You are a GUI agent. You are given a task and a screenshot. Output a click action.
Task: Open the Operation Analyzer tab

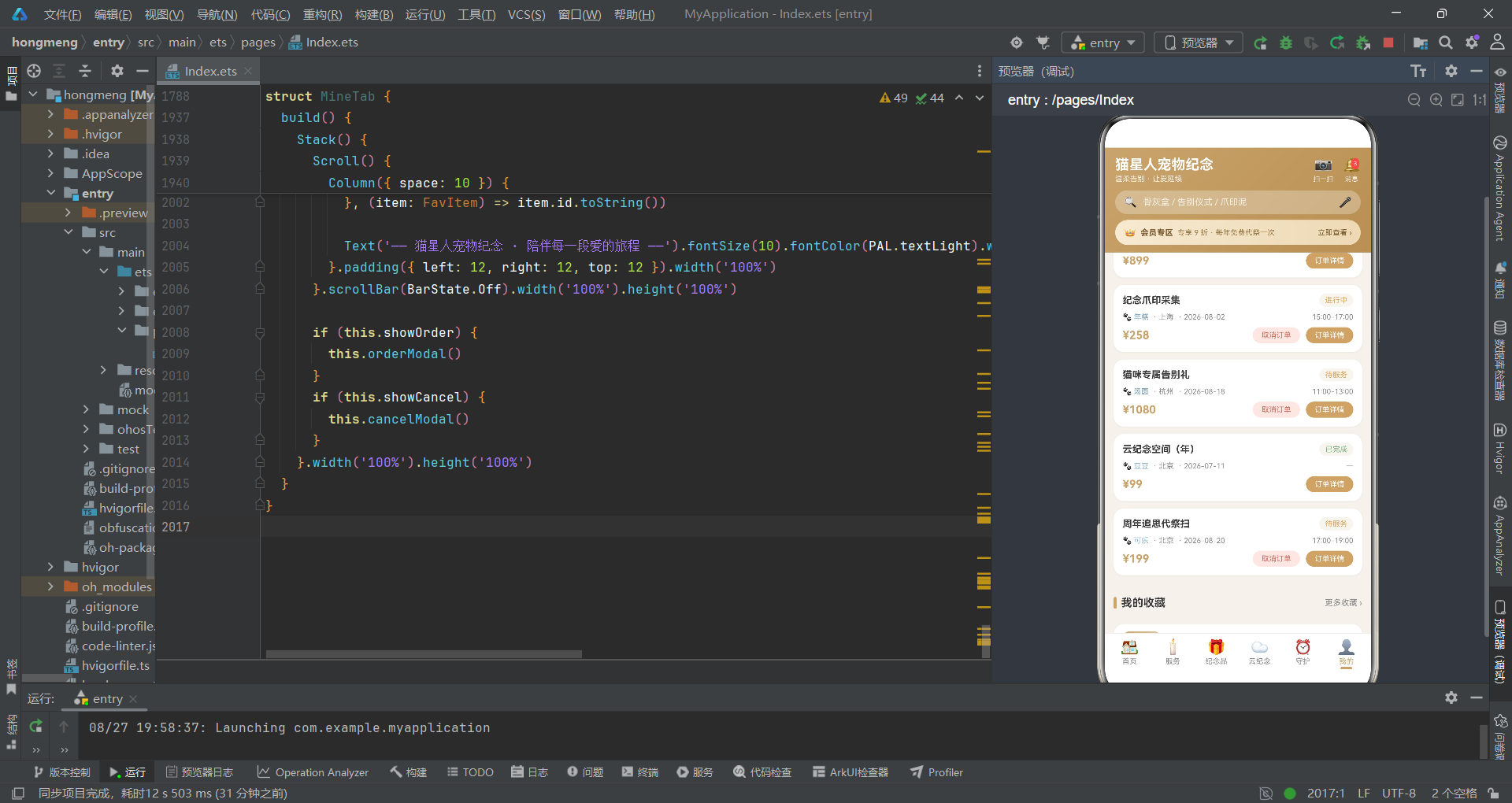tap(313, 772)
